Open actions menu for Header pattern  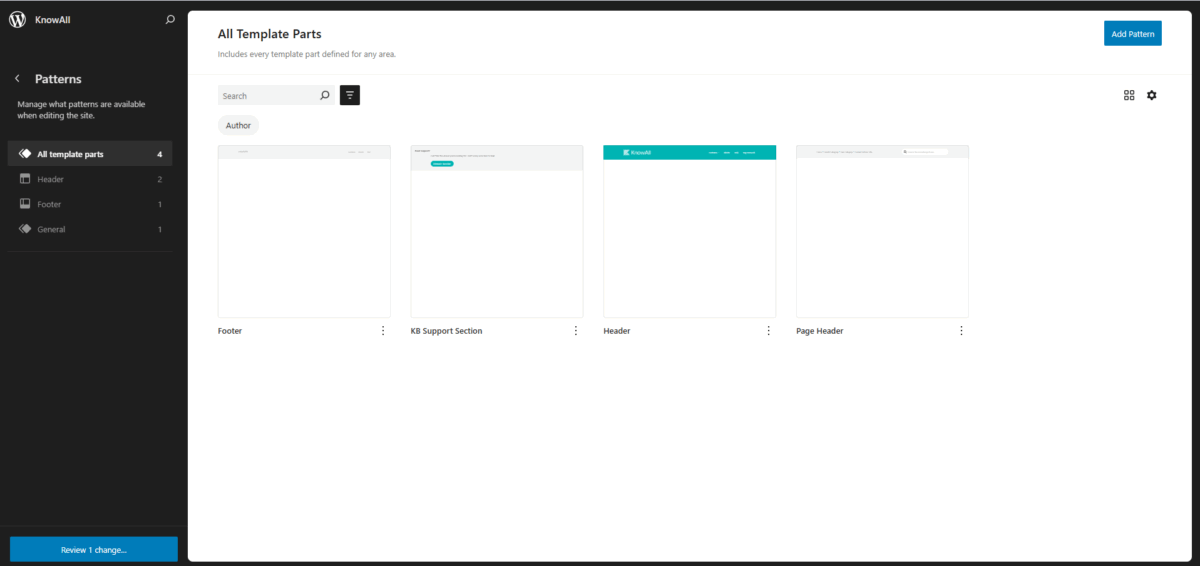769,331
